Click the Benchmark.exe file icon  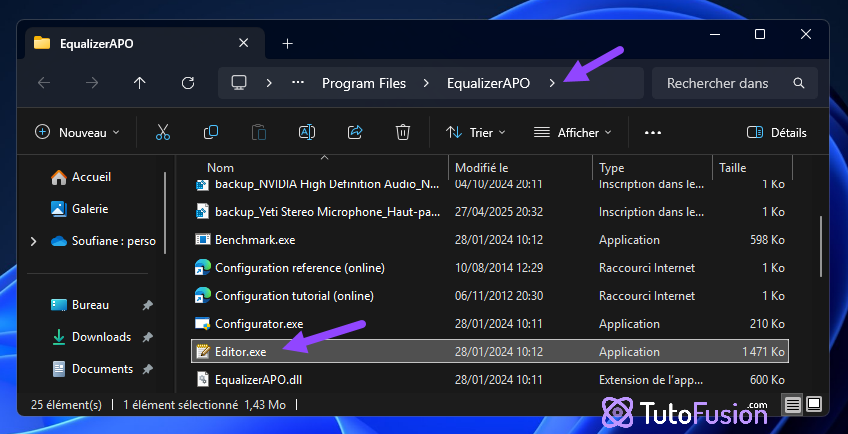click(x=203, y=239)
